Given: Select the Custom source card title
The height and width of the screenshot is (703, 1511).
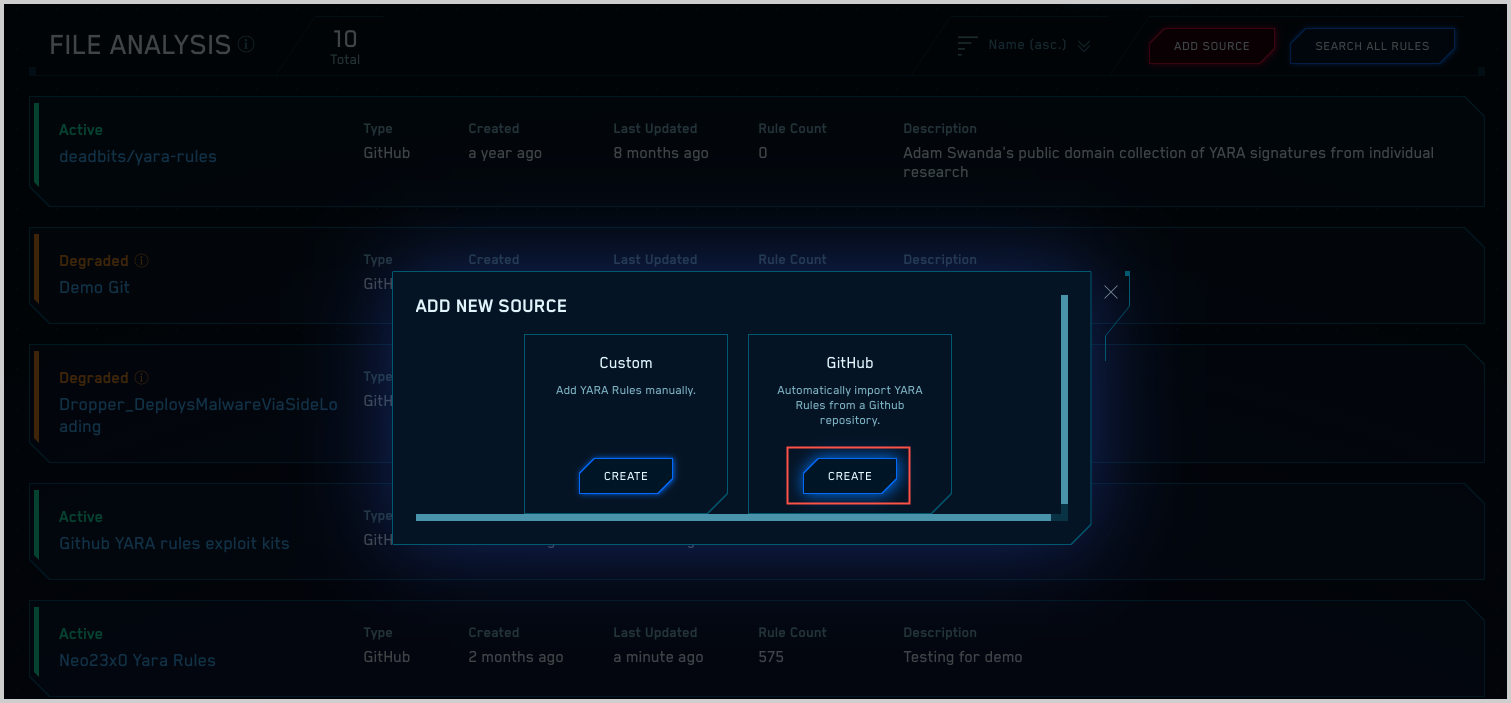Looking at the screenshot, I should (x=626, y=363).
